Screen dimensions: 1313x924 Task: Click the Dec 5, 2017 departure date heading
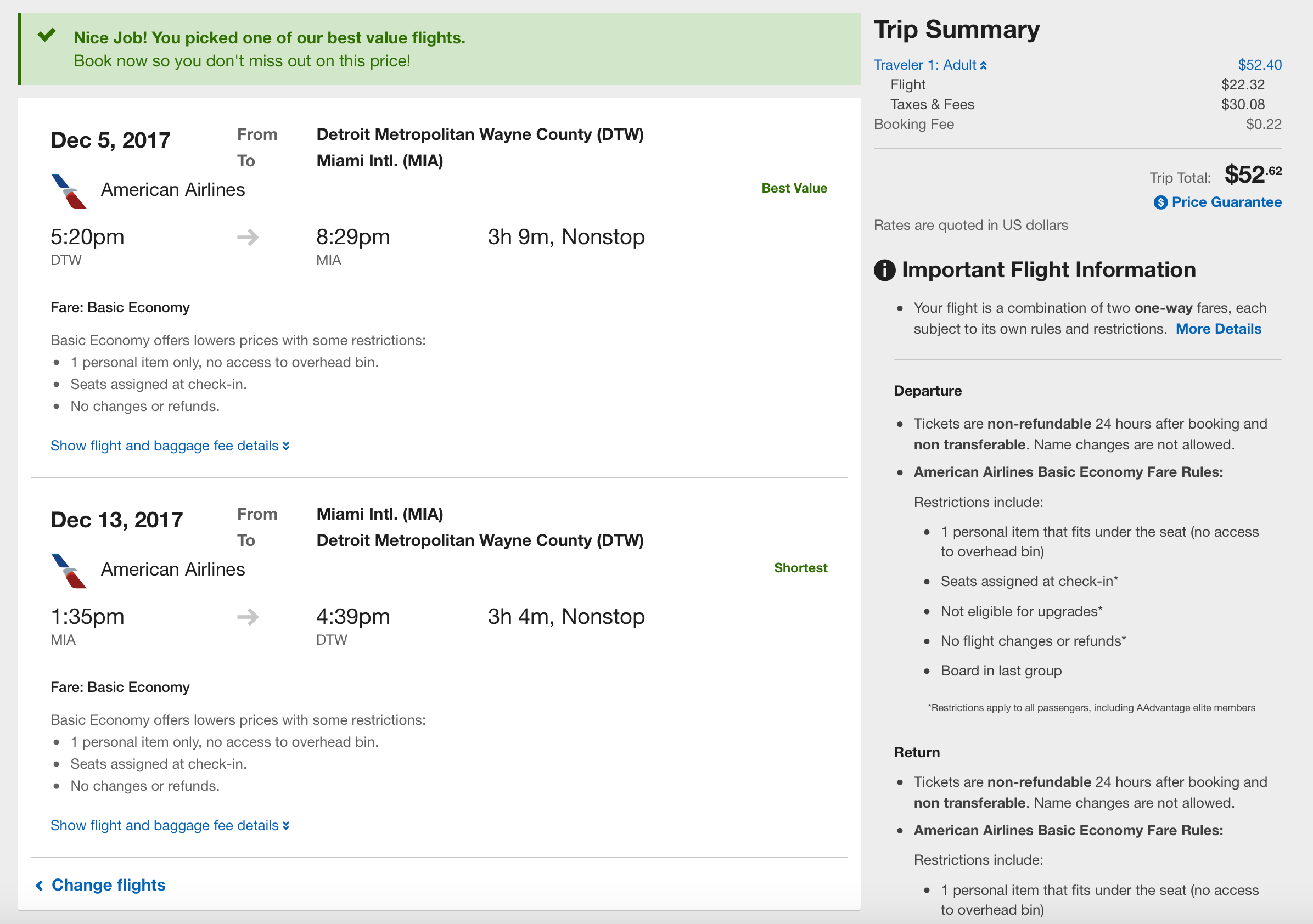click(110, 140)
